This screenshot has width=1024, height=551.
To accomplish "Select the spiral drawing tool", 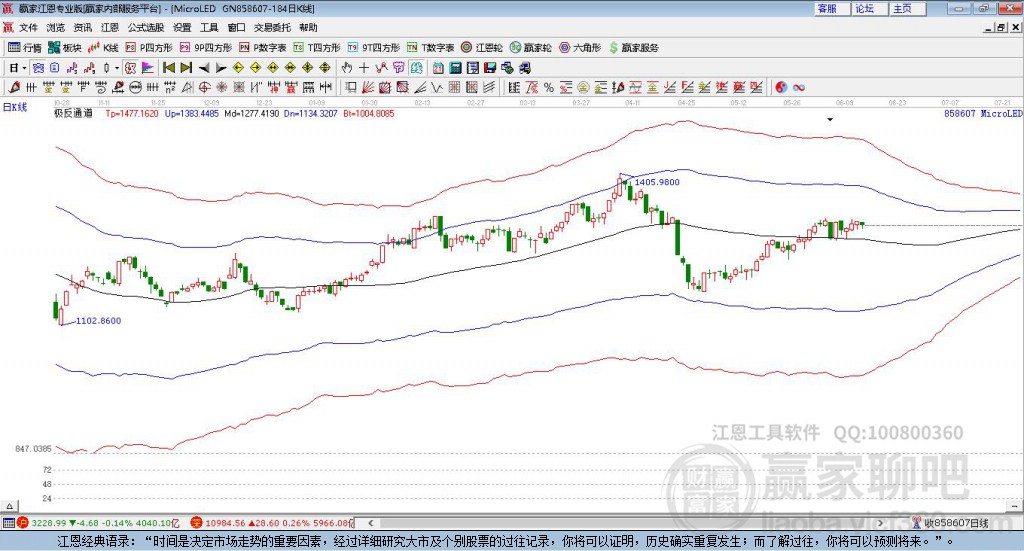I will [x=101, y=87].
